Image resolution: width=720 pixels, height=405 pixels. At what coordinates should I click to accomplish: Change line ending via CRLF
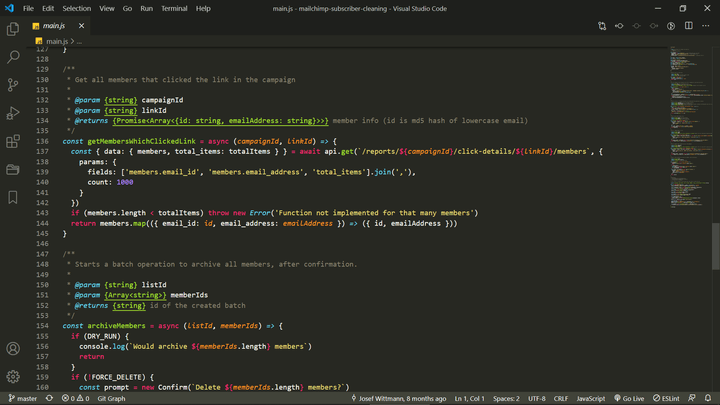tap(561, 399)
